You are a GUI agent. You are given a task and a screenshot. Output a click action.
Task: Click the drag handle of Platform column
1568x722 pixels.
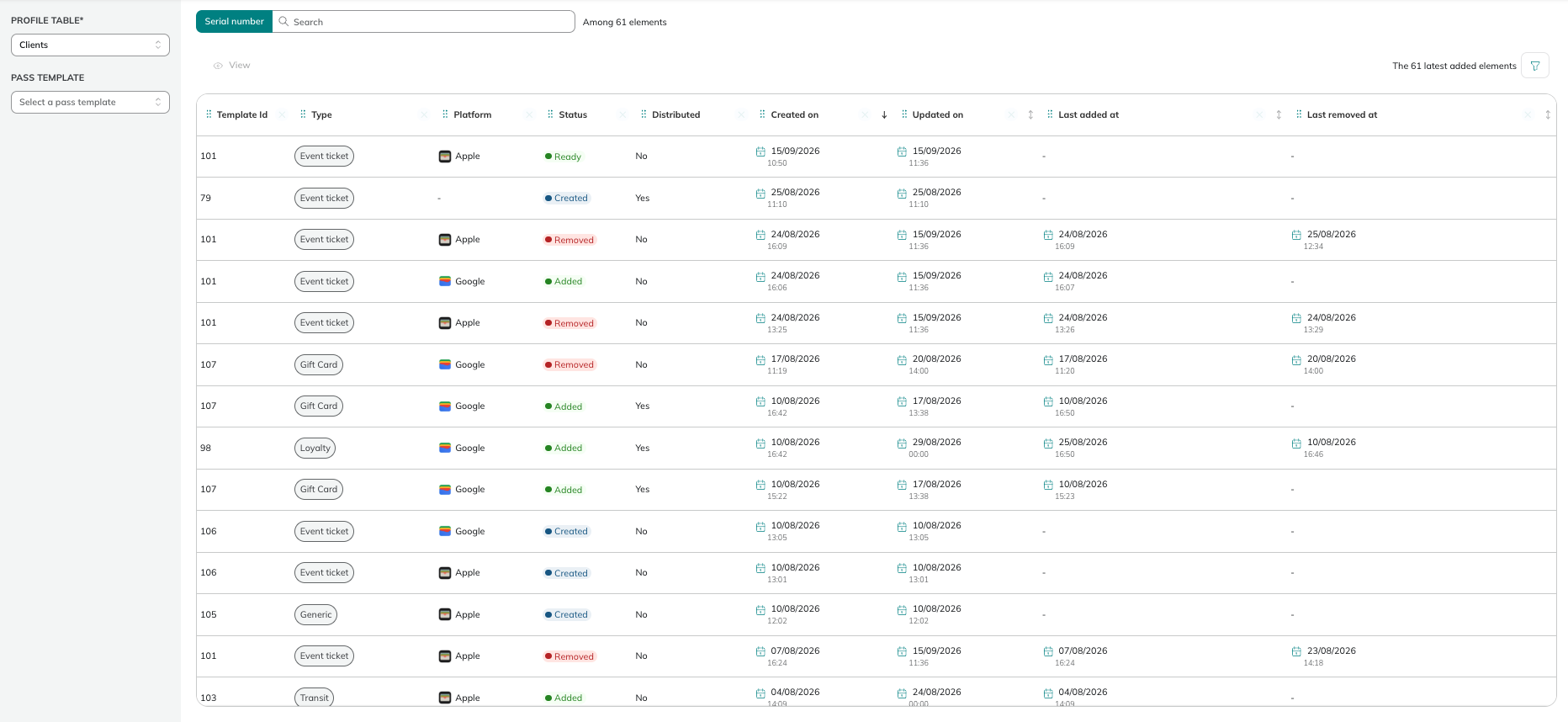tap(445, 114)
